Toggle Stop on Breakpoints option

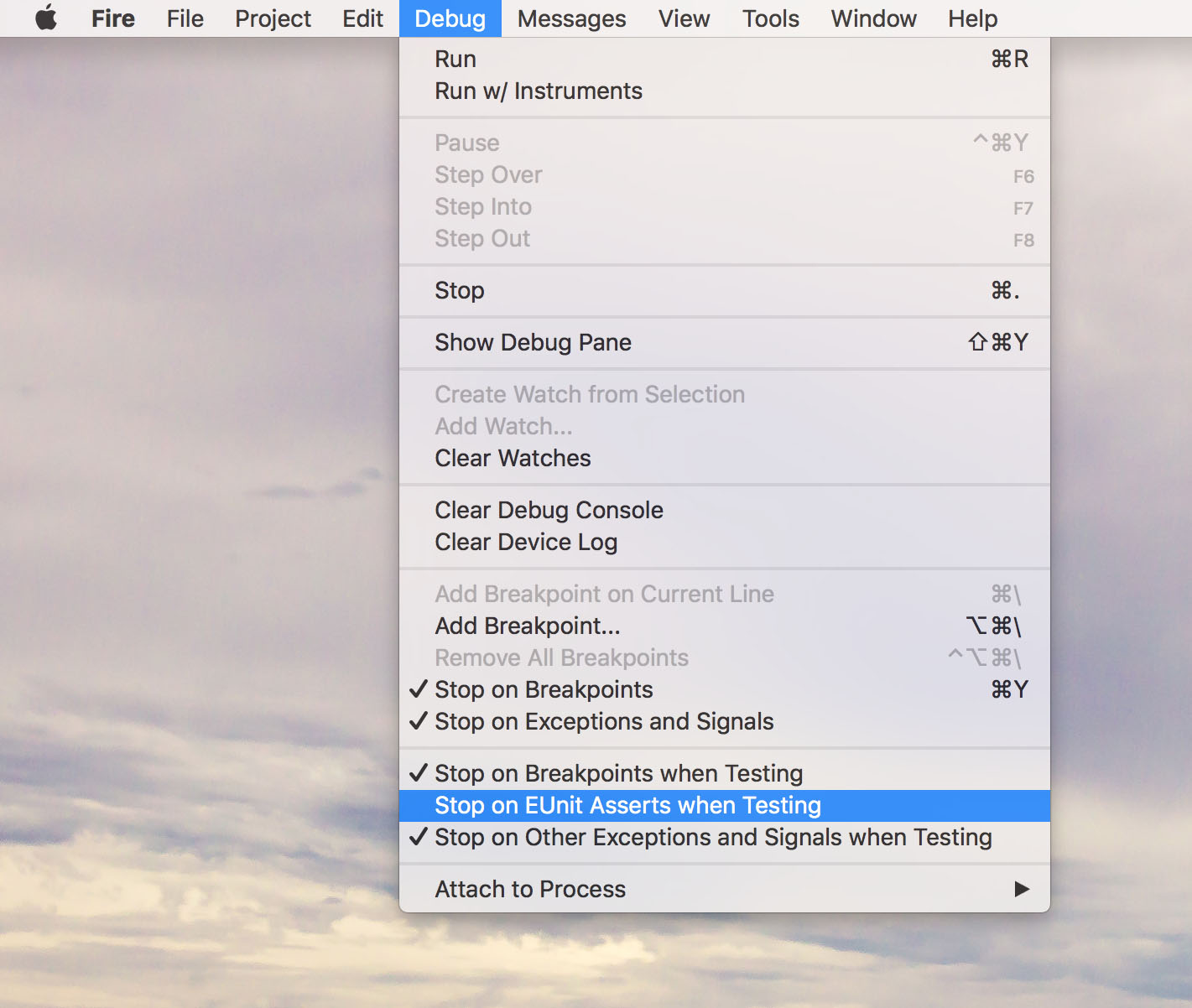point(725,689)
